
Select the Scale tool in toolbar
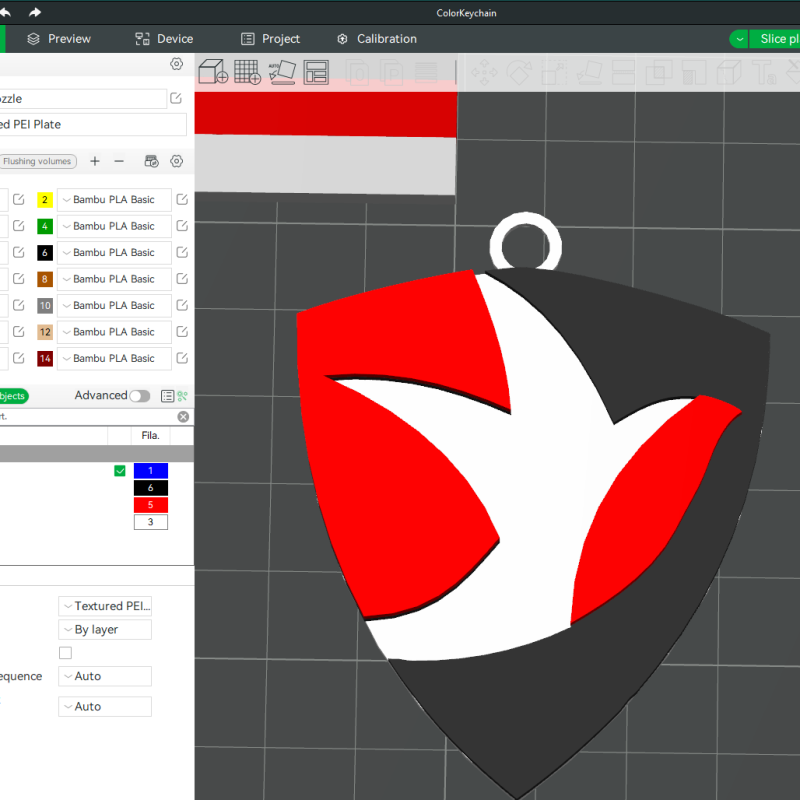[x=554, y=72]
